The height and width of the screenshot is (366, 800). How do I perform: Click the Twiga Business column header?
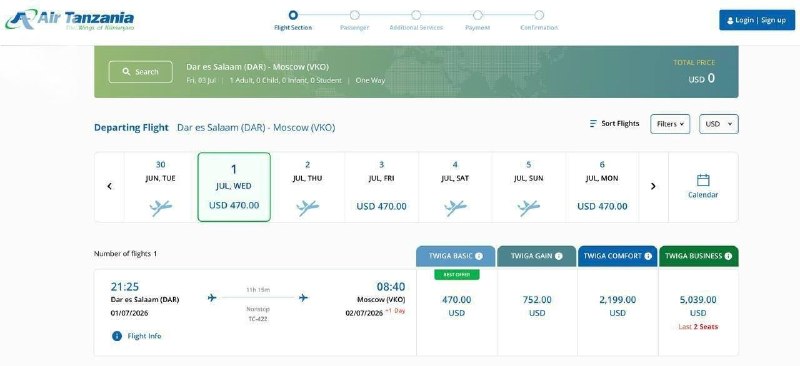698,256
